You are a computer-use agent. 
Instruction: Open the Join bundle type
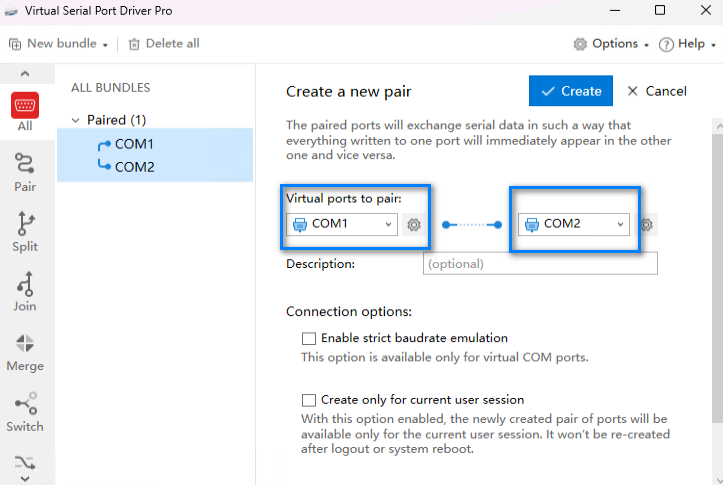[x=25, y=292]
